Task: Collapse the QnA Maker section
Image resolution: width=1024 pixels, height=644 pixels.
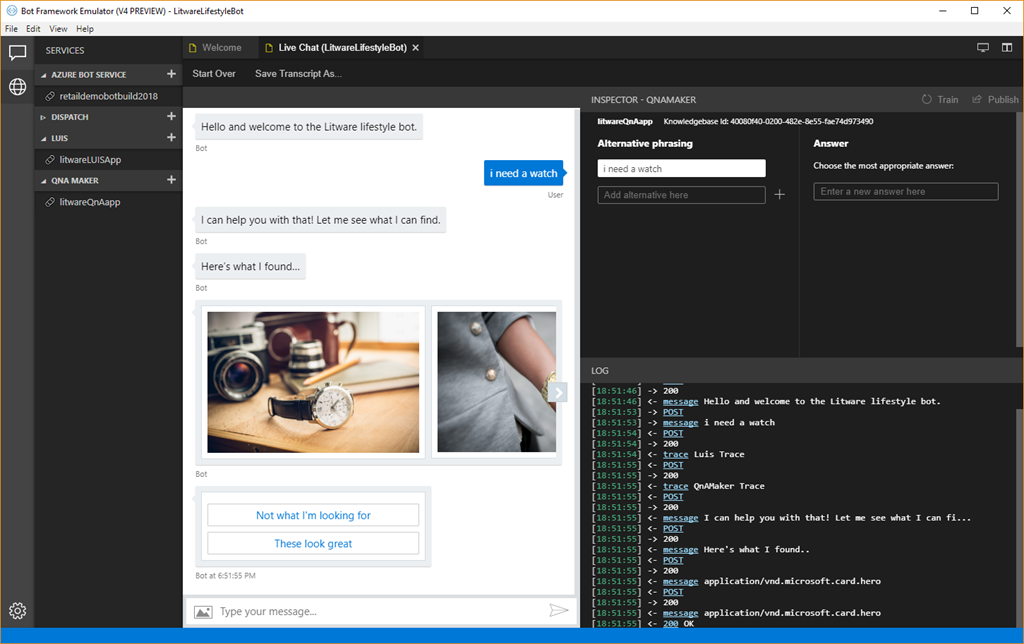Action: coord(44,181)
